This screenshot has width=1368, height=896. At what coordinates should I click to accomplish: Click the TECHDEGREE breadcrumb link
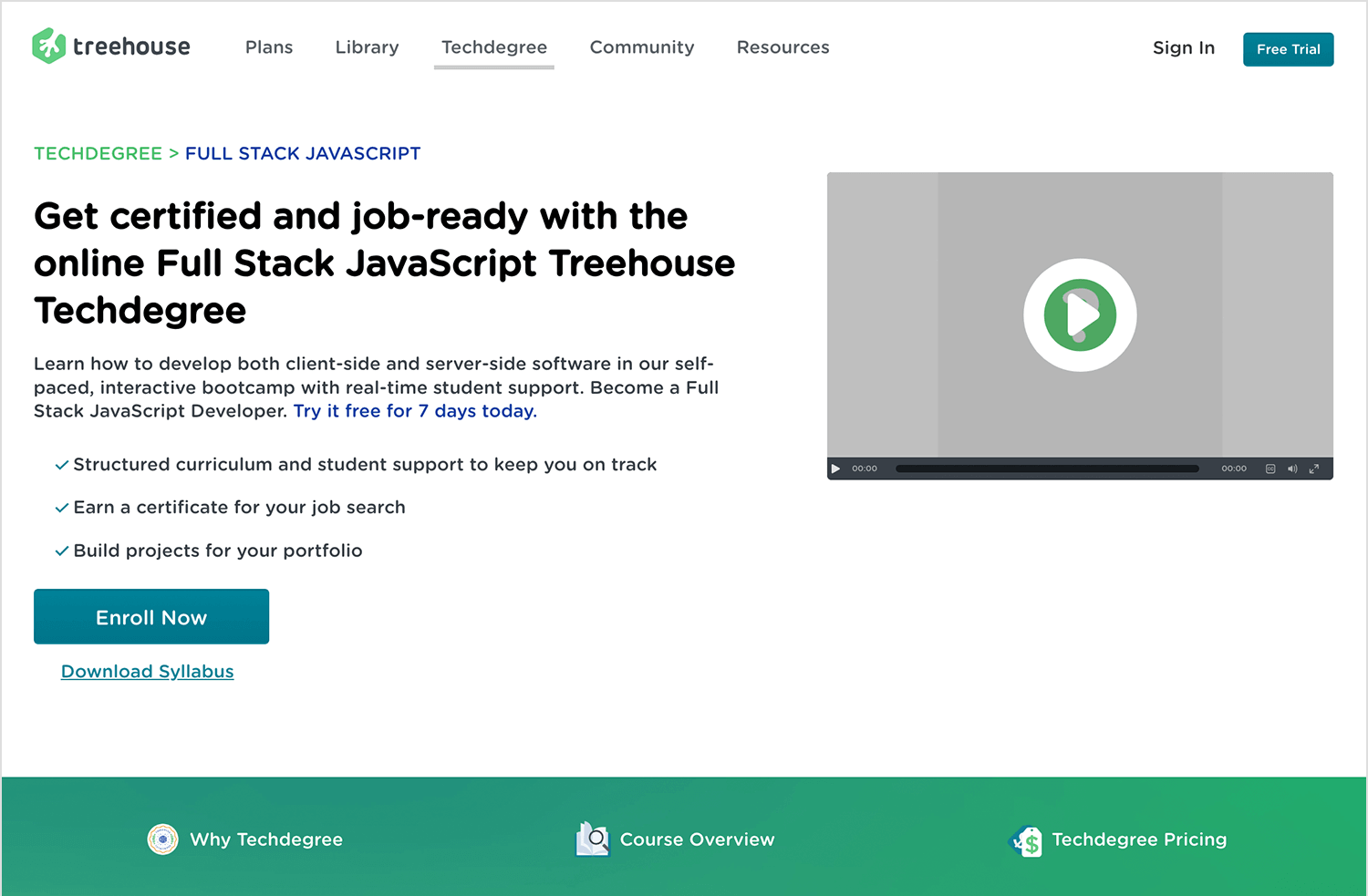[98, 154]
